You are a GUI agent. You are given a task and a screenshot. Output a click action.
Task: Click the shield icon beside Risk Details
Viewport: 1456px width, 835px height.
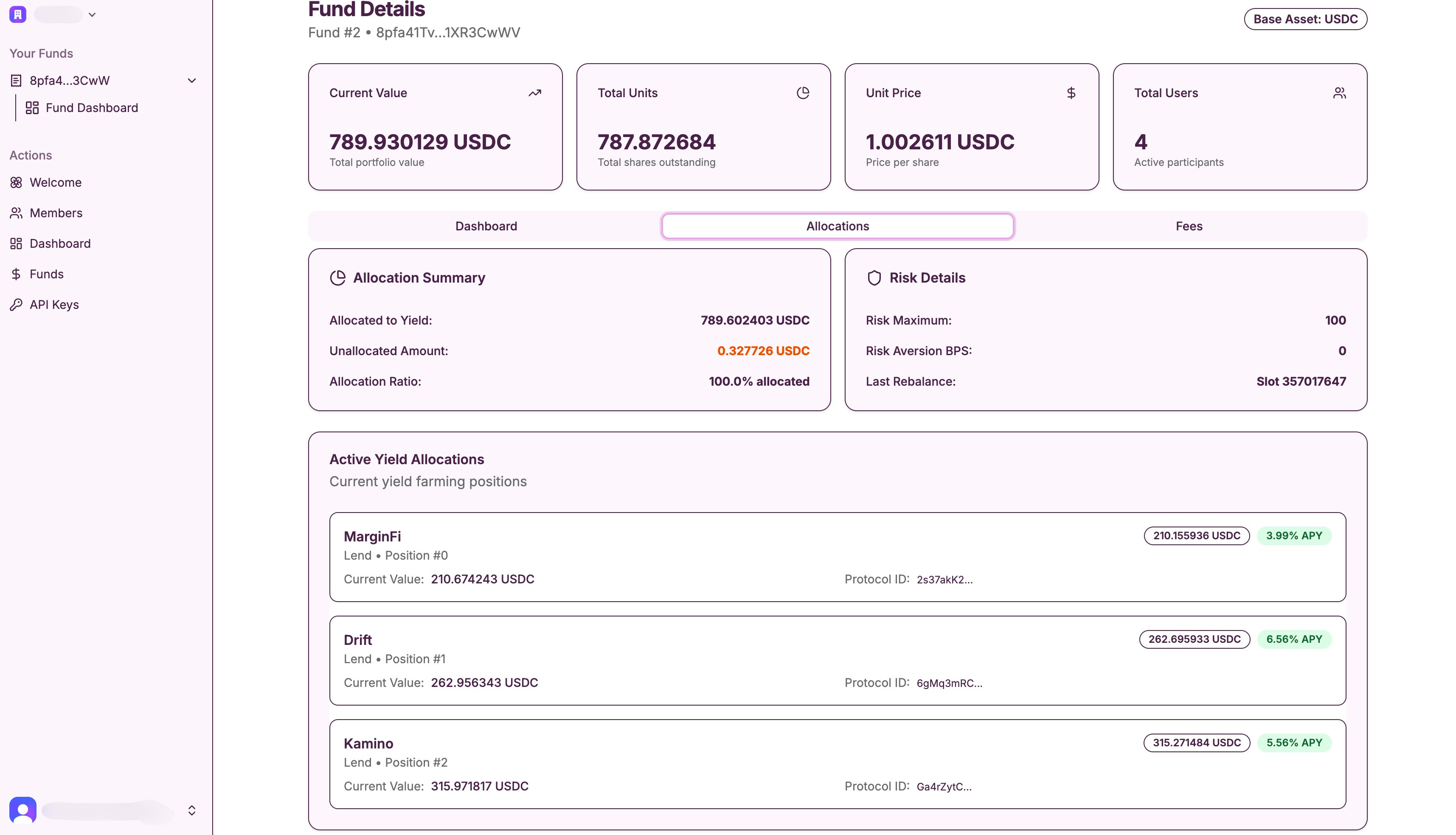tap(874, 278)
